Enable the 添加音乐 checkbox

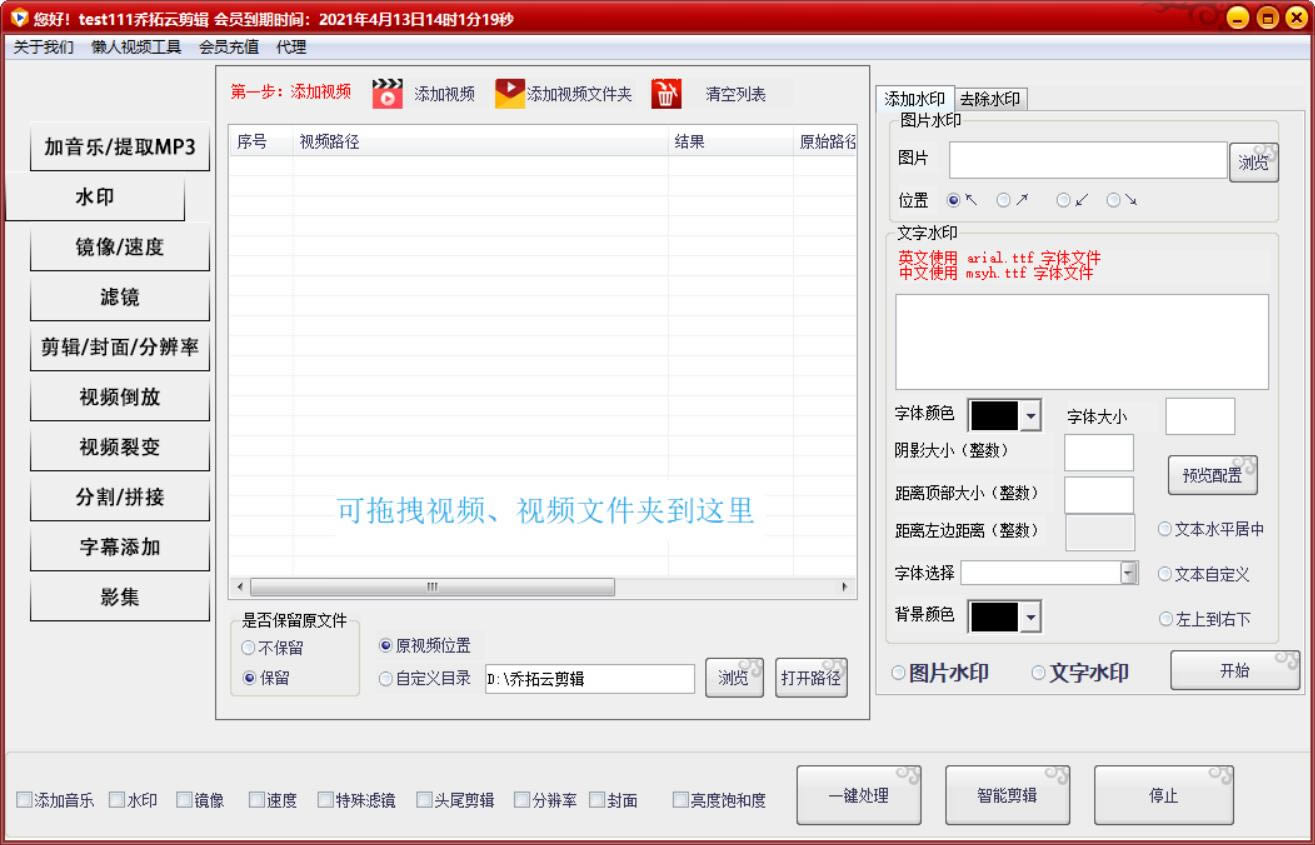pos(24,800)
